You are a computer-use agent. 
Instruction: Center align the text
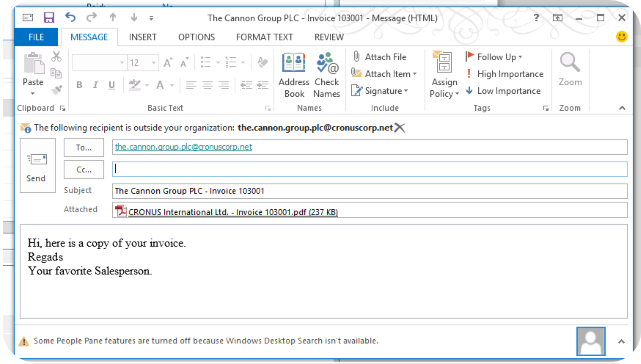[207, 85]
